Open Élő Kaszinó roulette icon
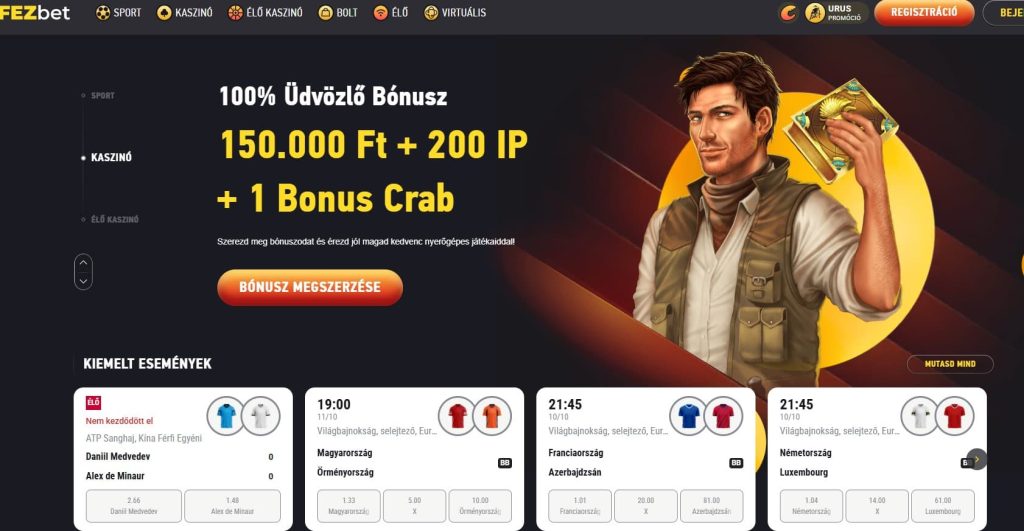This screenshot has height=531, width=1024. click(x=235, y=12)
